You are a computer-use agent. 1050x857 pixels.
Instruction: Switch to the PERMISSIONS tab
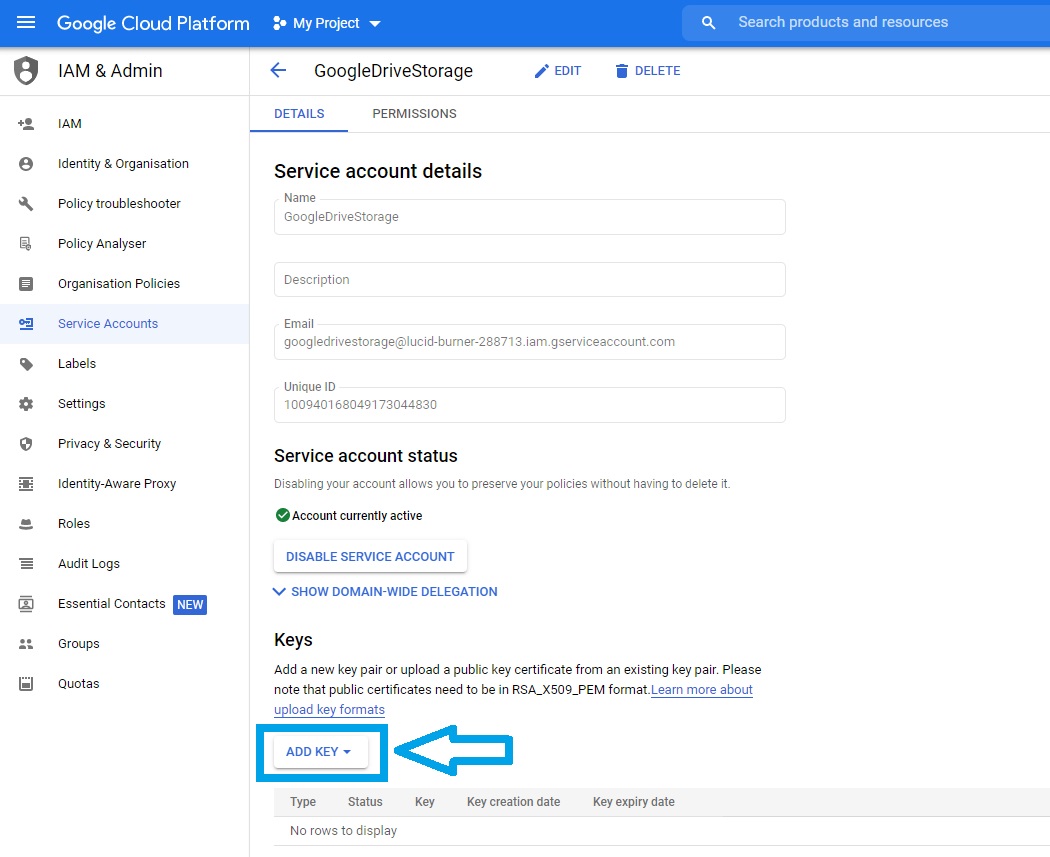[415, 114]
